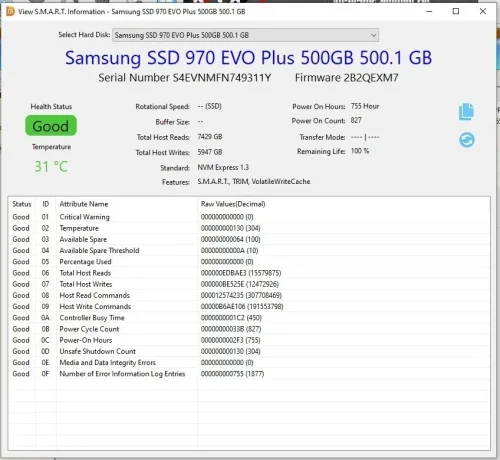
Task: Click the app icon in title bar
Action: 10,11
